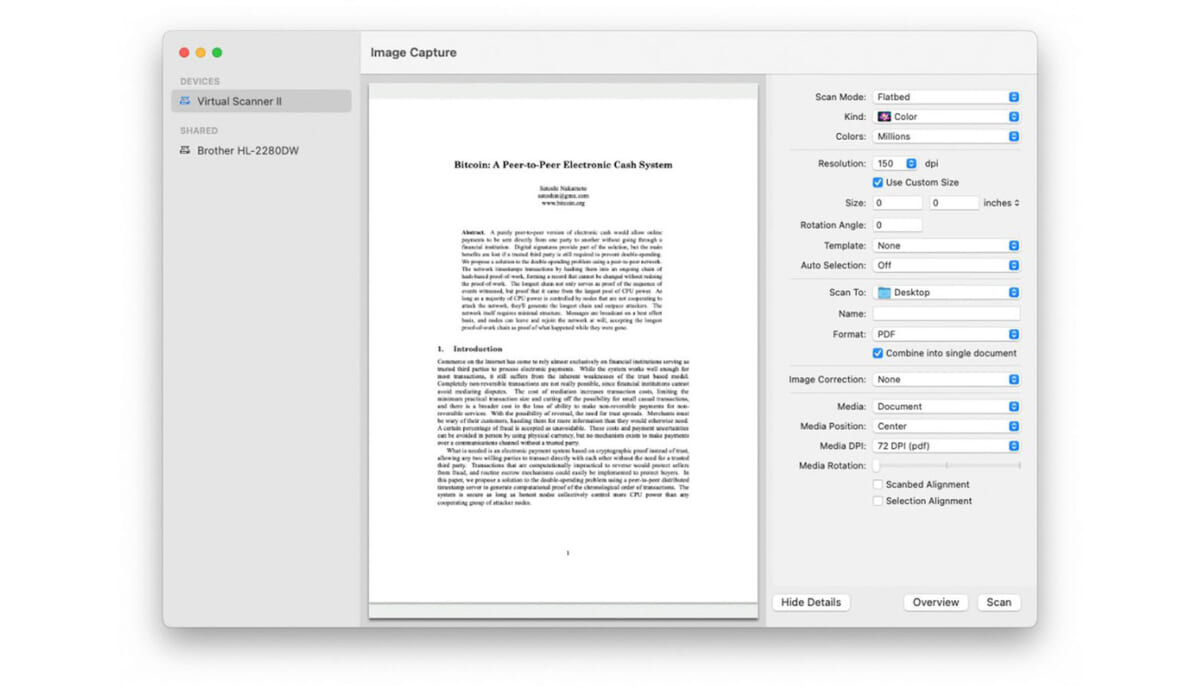Click the Scan button

pyautogui.click(x=999, y=602)
